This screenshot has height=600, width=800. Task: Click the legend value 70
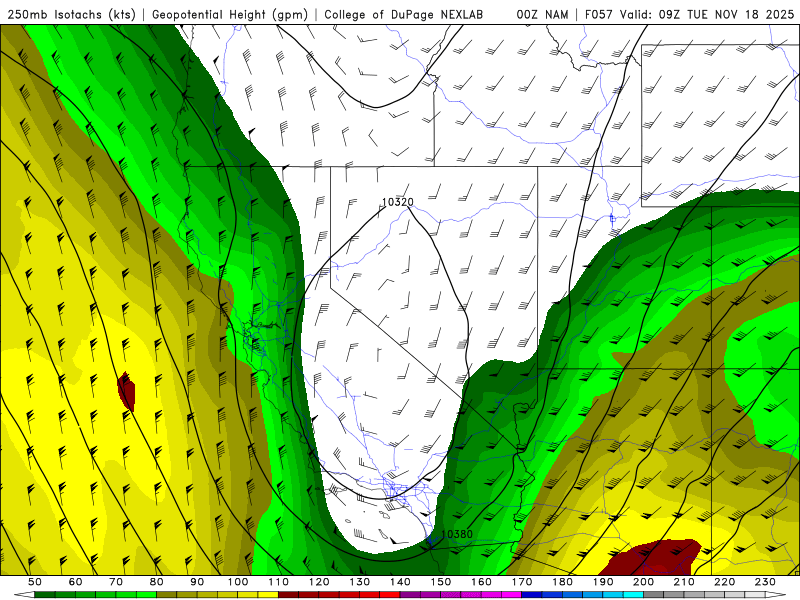pos(116,582)
